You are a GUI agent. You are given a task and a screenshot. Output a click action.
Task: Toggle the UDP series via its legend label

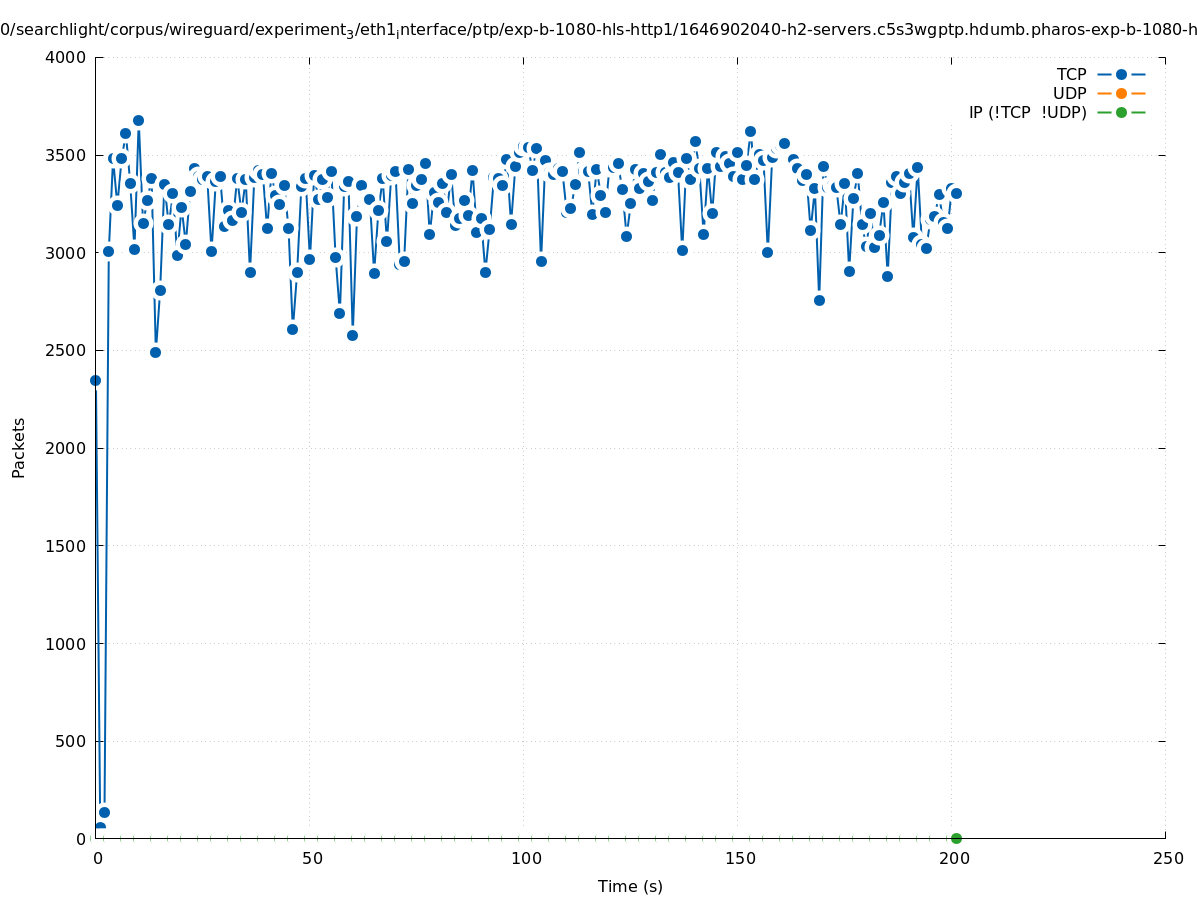click(x=1069, y=93)
